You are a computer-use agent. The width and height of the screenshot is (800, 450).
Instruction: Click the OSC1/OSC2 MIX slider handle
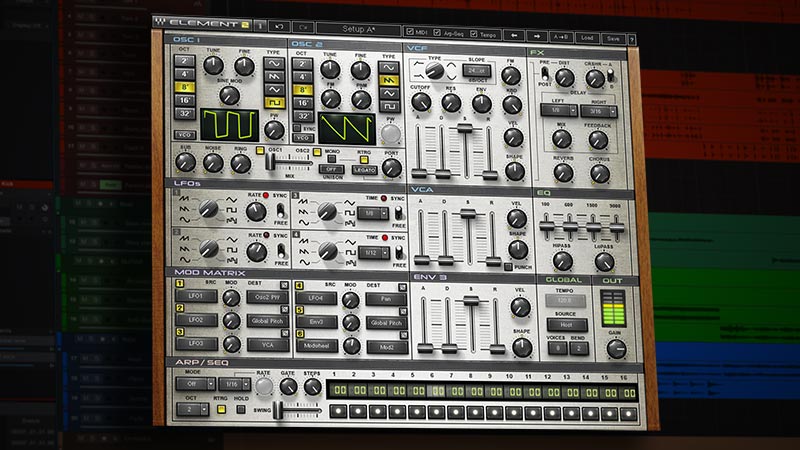click(x=270, y=162)
